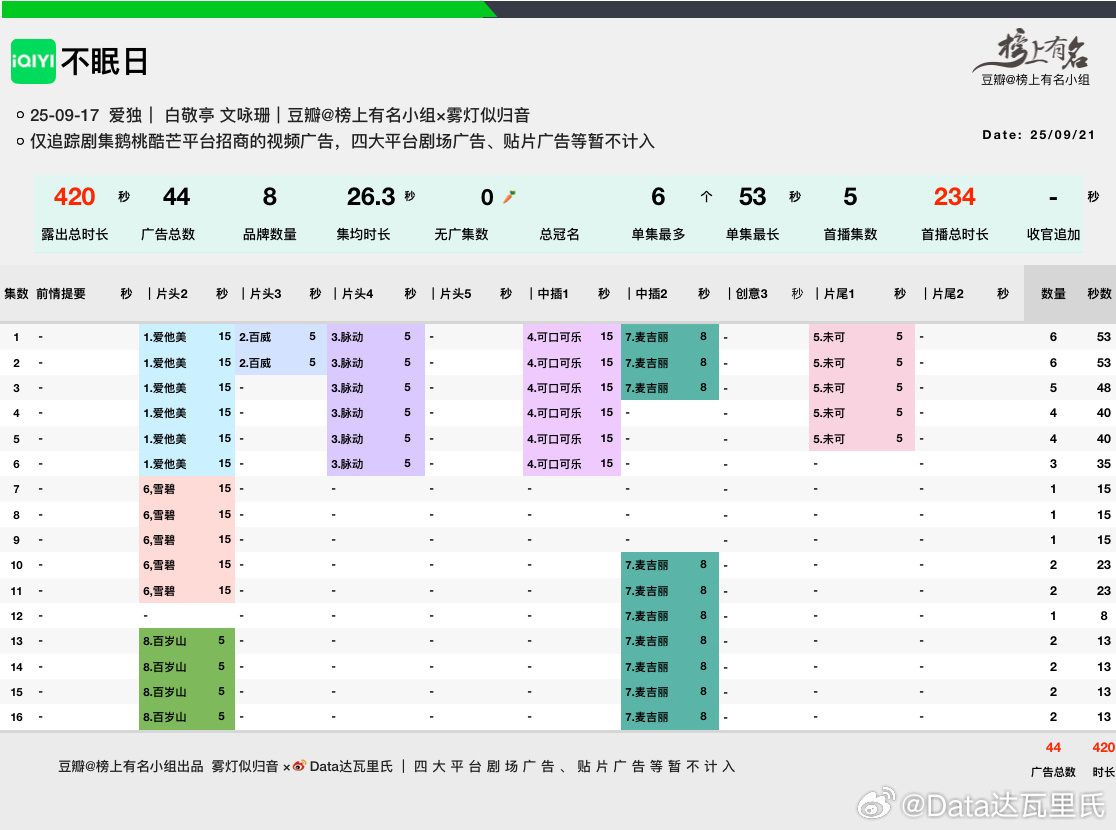This screenshot has width=1116, height=830.
Task: Select the 26.3 集均时长 value
Action: [371, 196]
